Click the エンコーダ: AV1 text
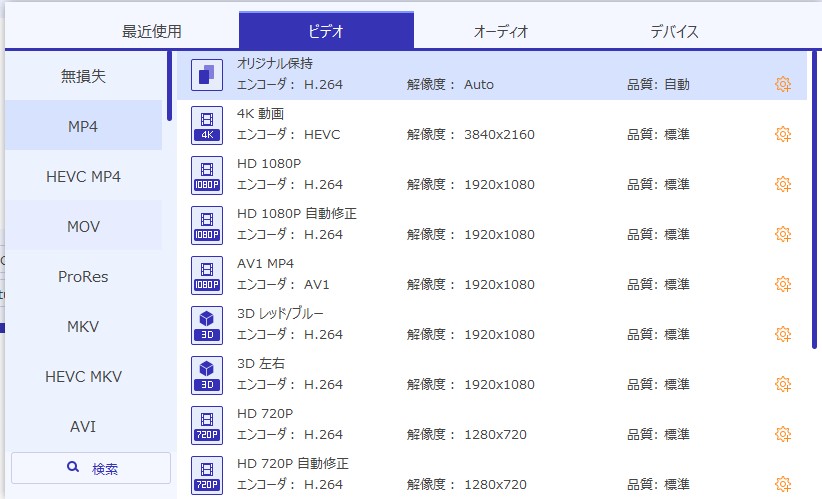This screenshot has width=822, height=499. coord(283,284)
